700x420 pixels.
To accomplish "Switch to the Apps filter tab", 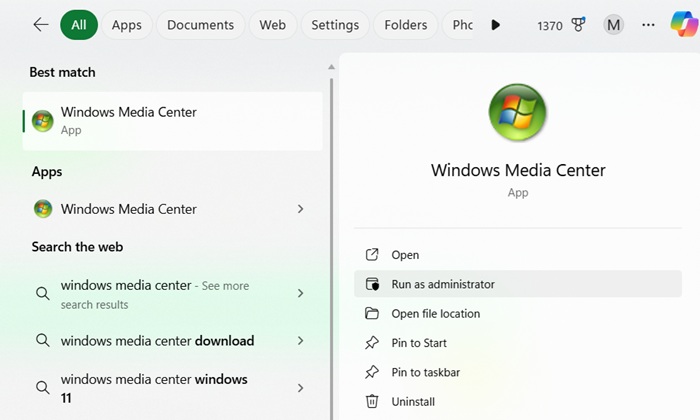I will (127, 25).
